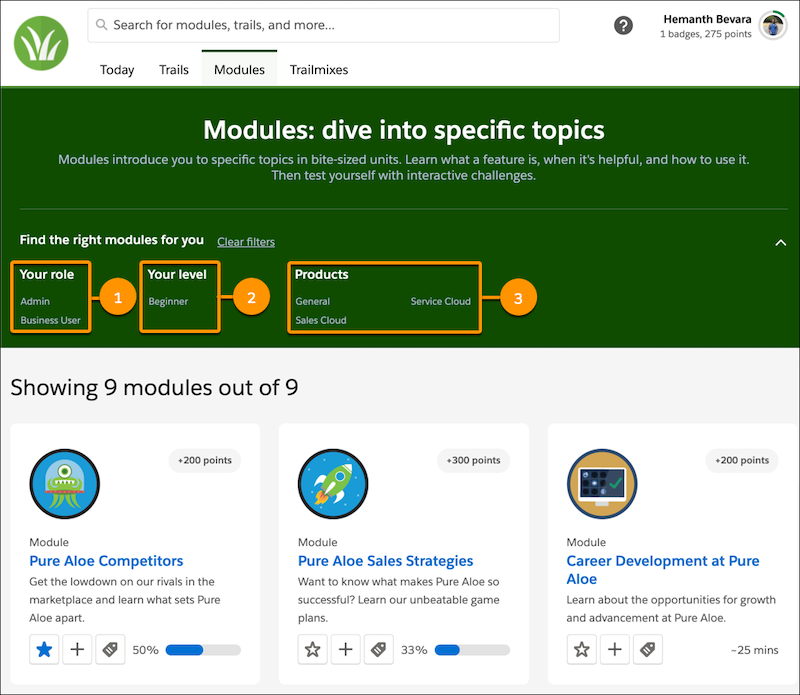Open Career Development at Pure Aloe title
This screenshot has height=695, width=800.
pos(663,569)
